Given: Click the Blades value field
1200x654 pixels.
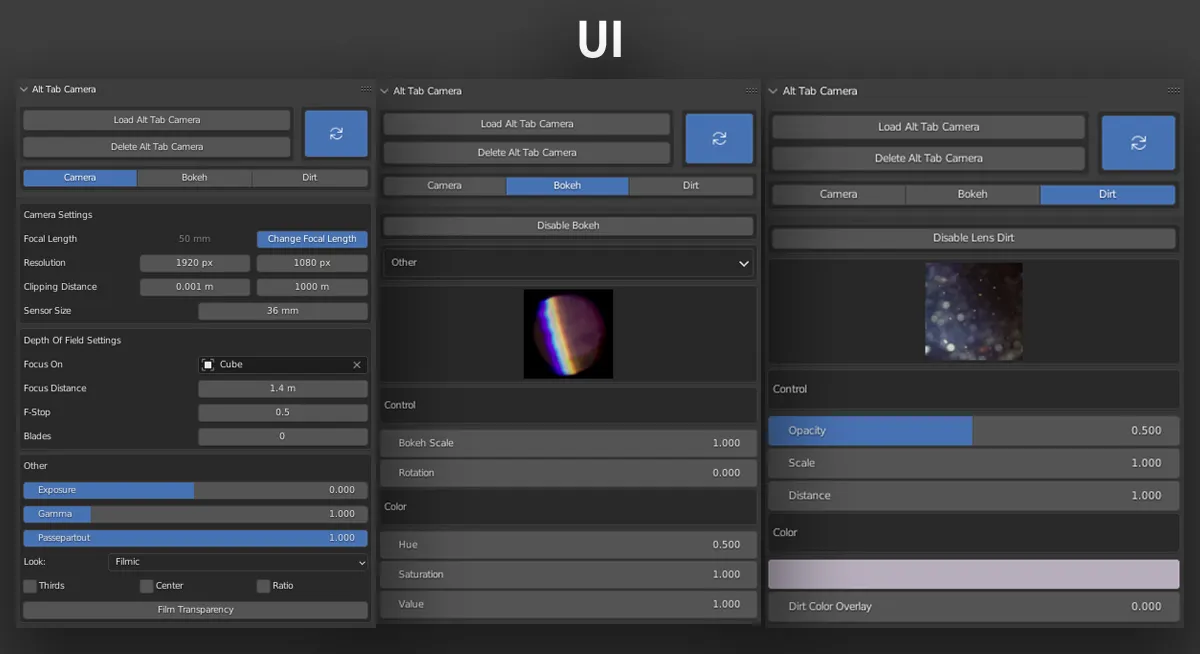Looking at the screenshot, I should (283, 436).
